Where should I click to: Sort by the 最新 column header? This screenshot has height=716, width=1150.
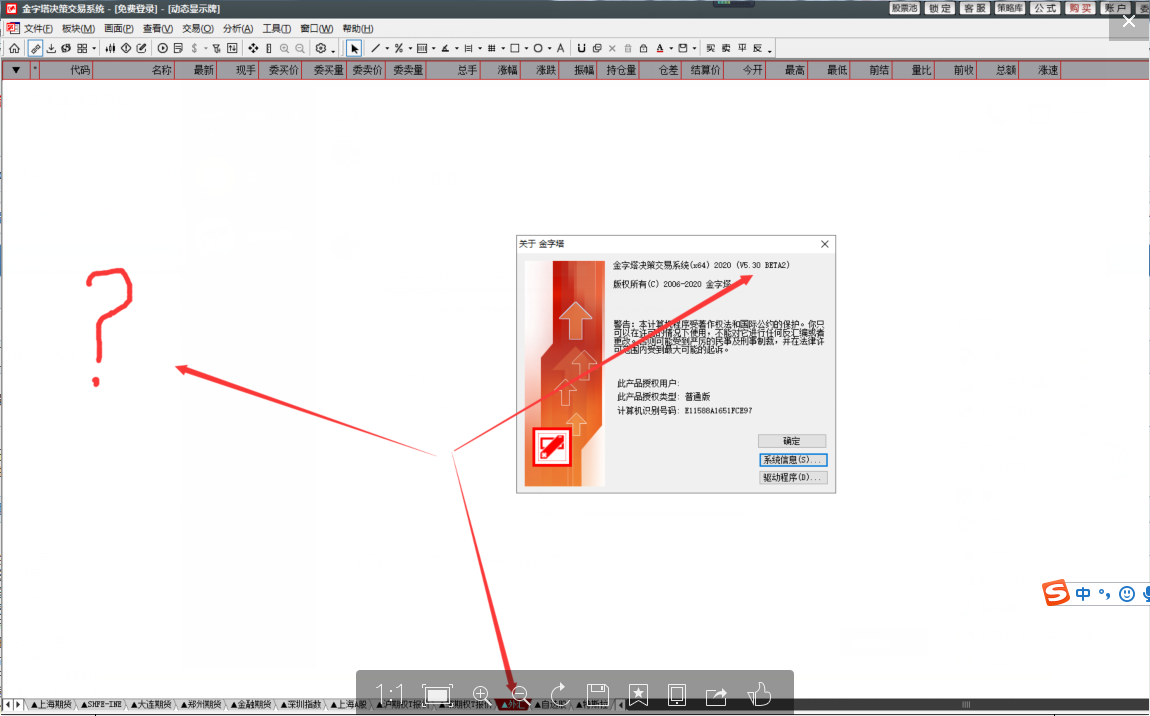pos(197,70)
